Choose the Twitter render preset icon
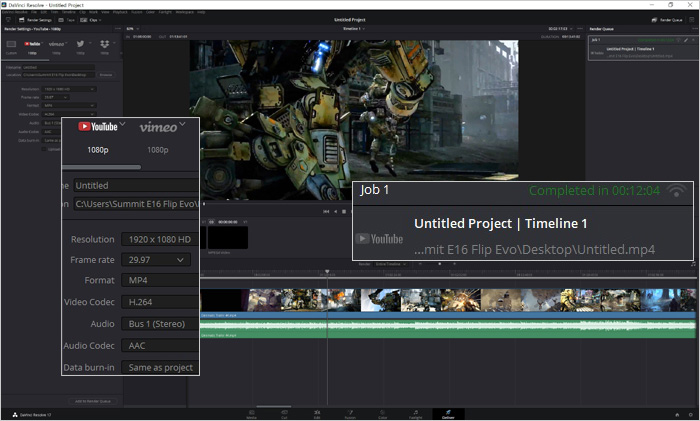Screen dimensions: 700x421 (x=82, y=46)
